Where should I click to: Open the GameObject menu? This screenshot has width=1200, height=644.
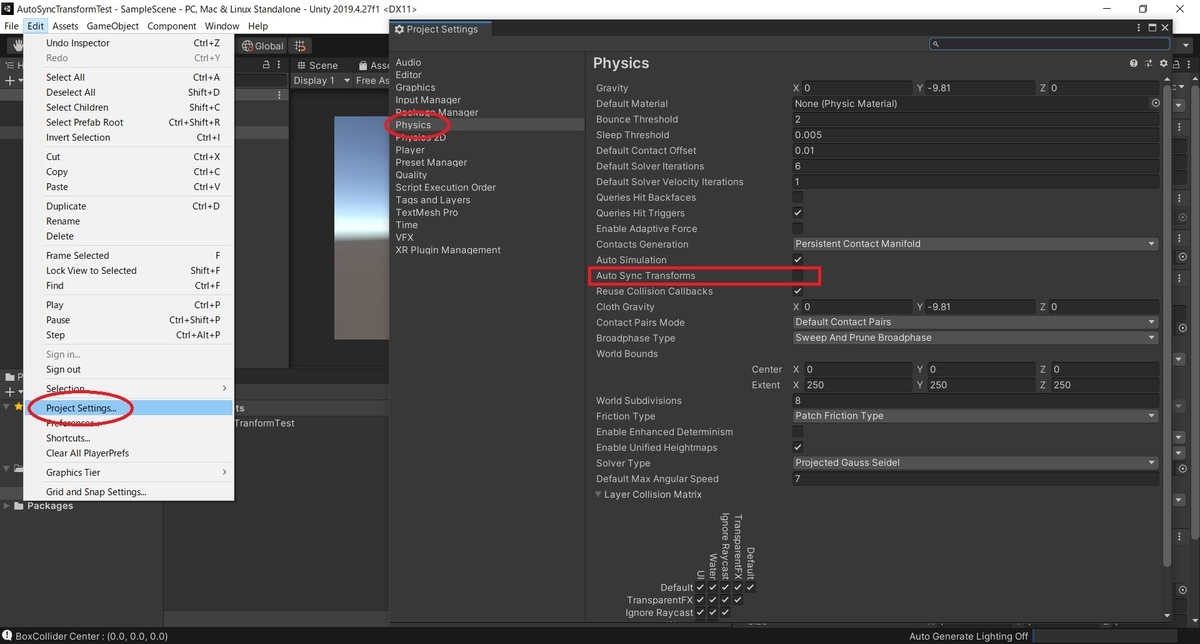click(x=114, y=26)
